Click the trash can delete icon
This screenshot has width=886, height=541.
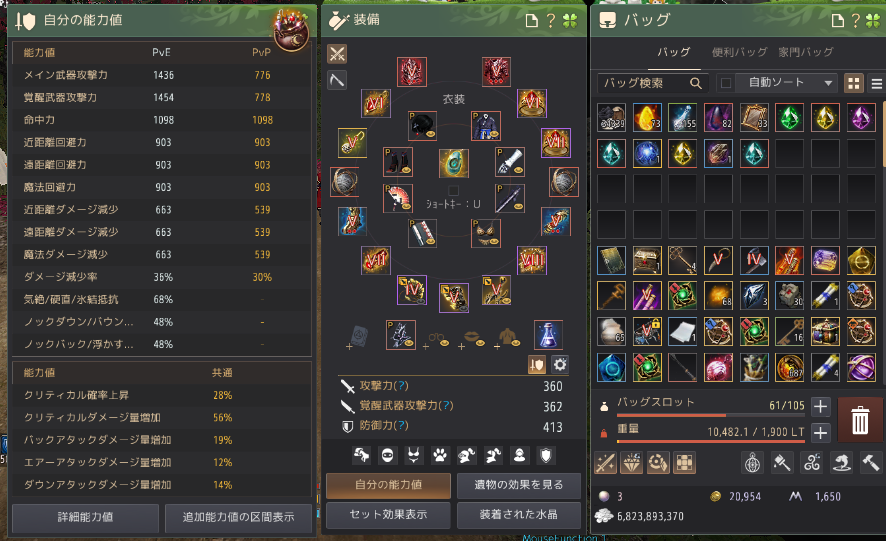coord(860,419)
